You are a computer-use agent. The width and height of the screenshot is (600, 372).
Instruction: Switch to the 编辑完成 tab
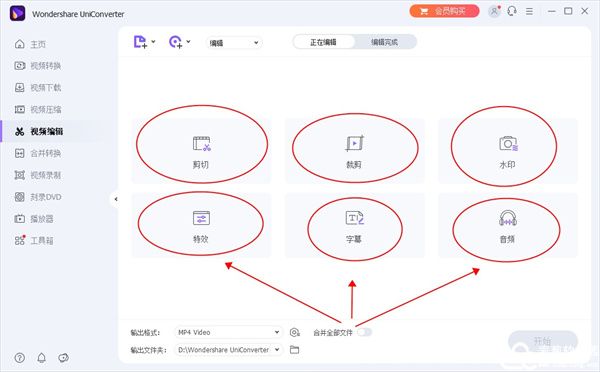coord(385,42)
